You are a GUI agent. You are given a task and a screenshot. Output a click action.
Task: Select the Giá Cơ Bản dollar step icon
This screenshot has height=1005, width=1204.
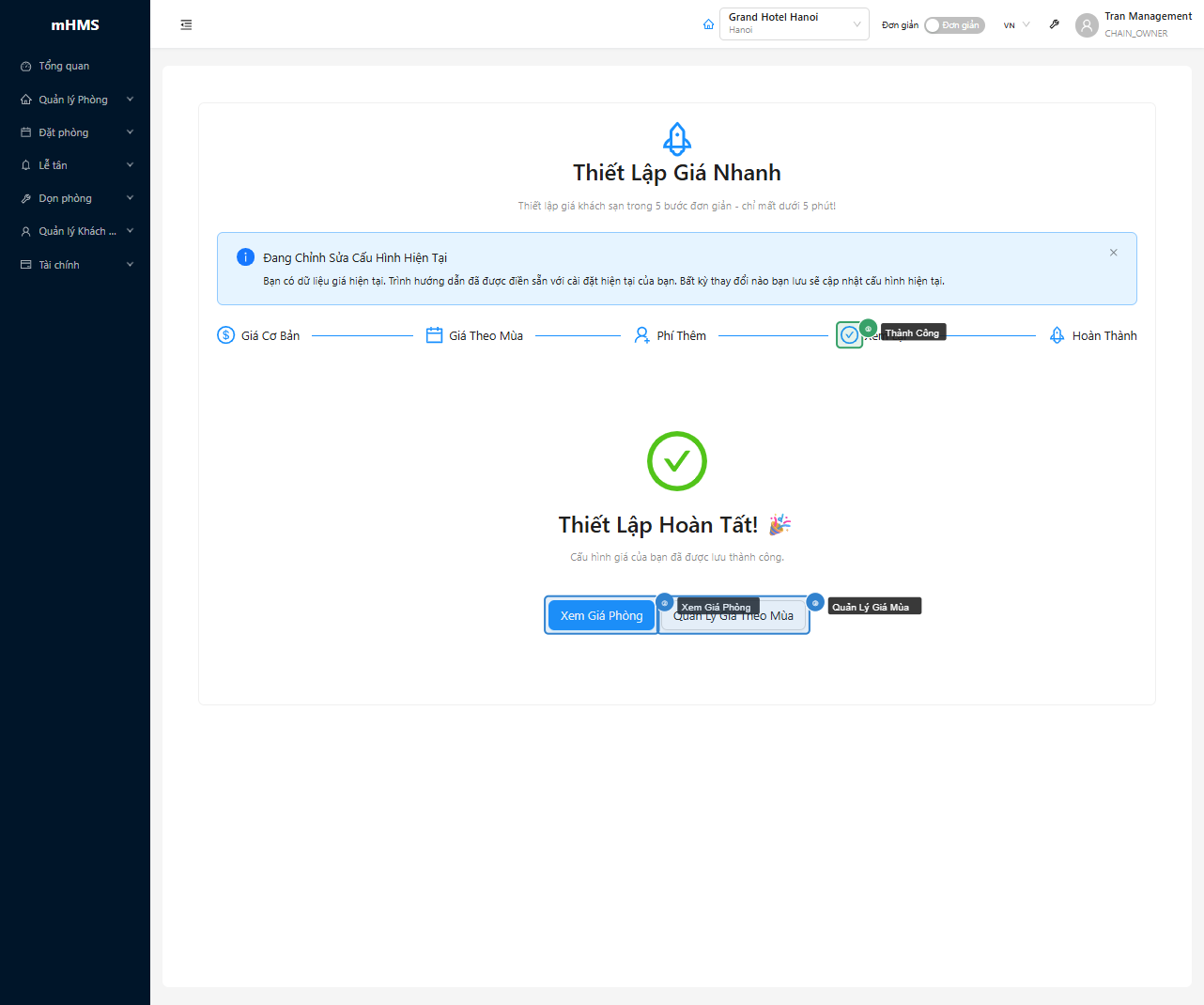click(226, 335)
